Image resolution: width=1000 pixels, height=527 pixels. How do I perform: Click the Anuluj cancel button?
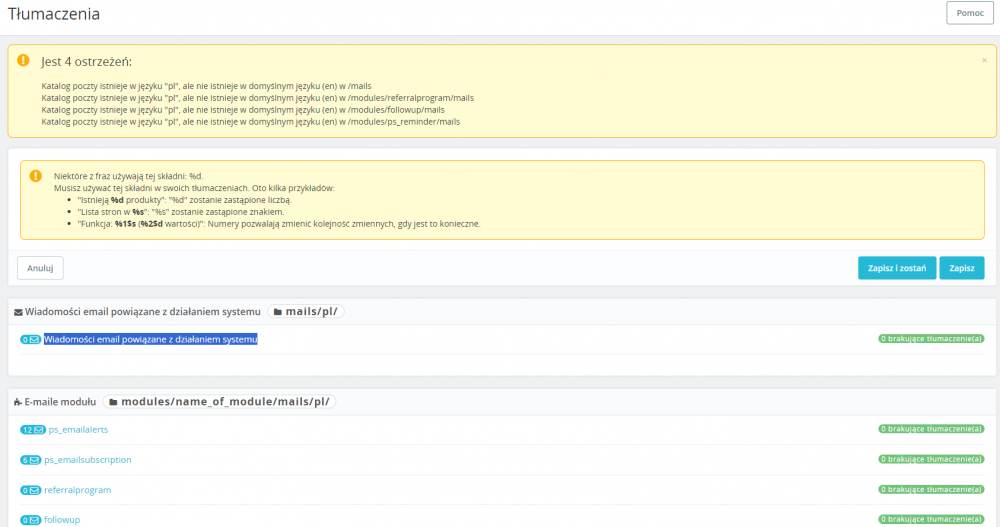tap(40, 268)
